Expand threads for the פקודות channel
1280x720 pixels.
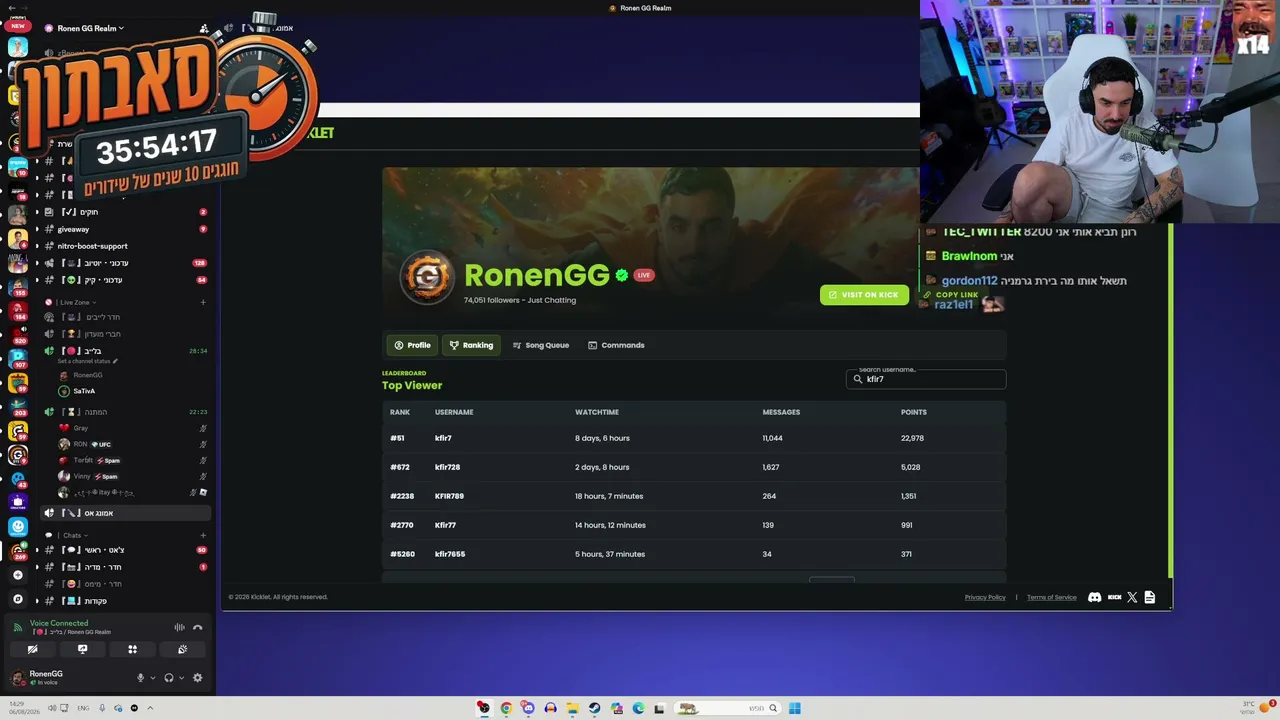pyautogui.click(x=37, y=601)
